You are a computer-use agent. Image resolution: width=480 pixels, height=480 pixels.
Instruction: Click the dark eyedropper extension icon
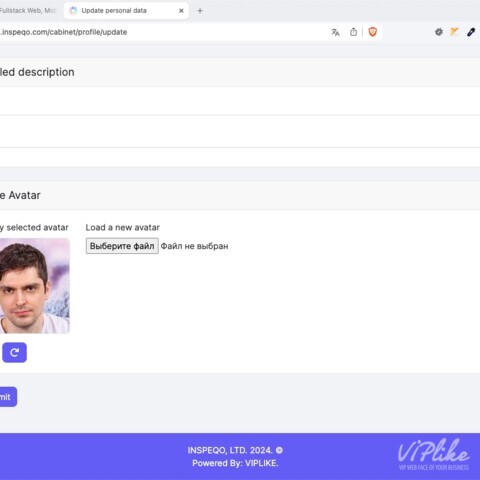pos(471,32)
